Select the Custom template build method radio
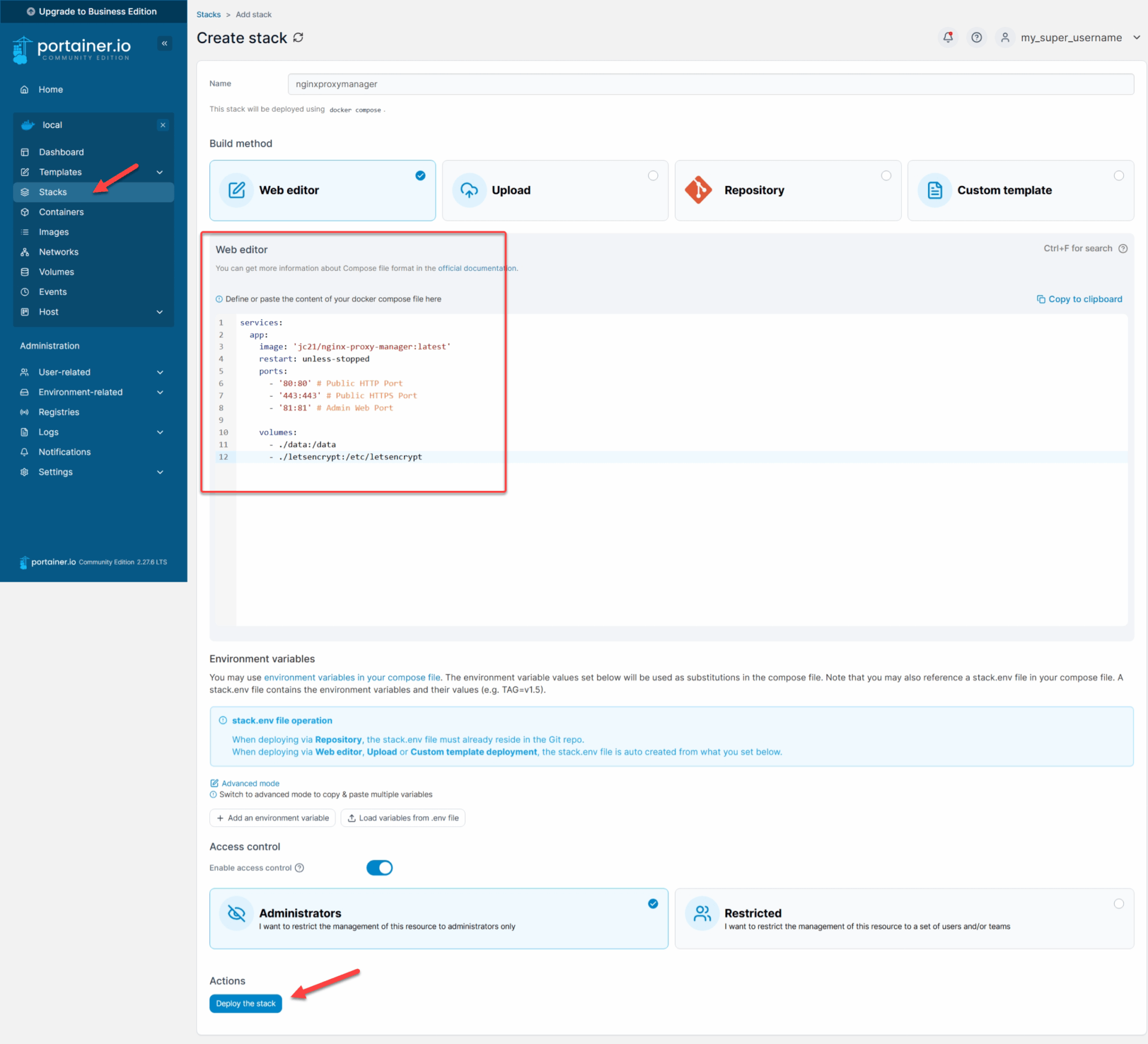This screenshot has width=1148, height=1044. point(1119,175)
